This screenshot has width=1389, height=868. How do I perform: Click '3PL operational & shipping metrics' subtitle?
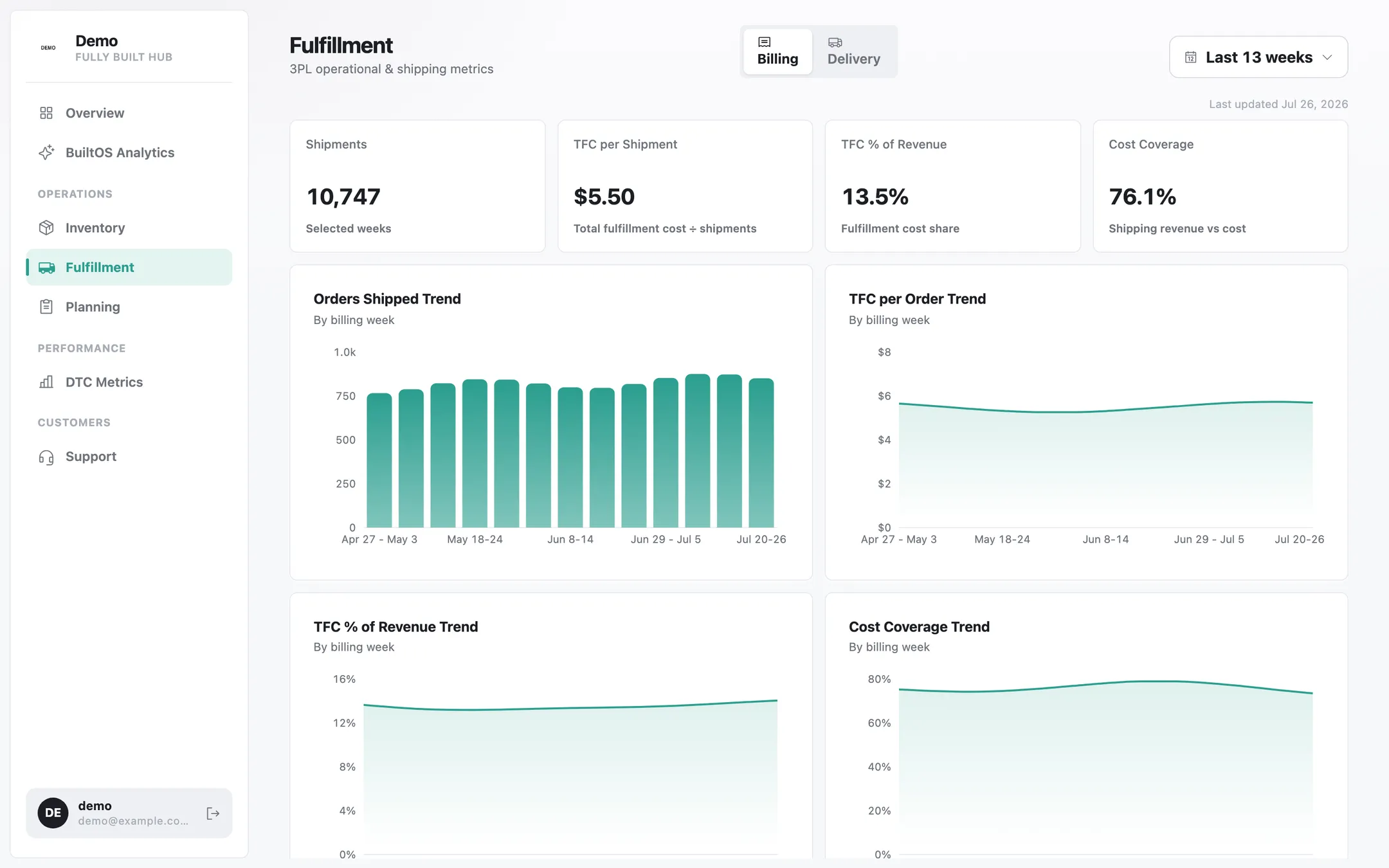click(x=391, y=69)
